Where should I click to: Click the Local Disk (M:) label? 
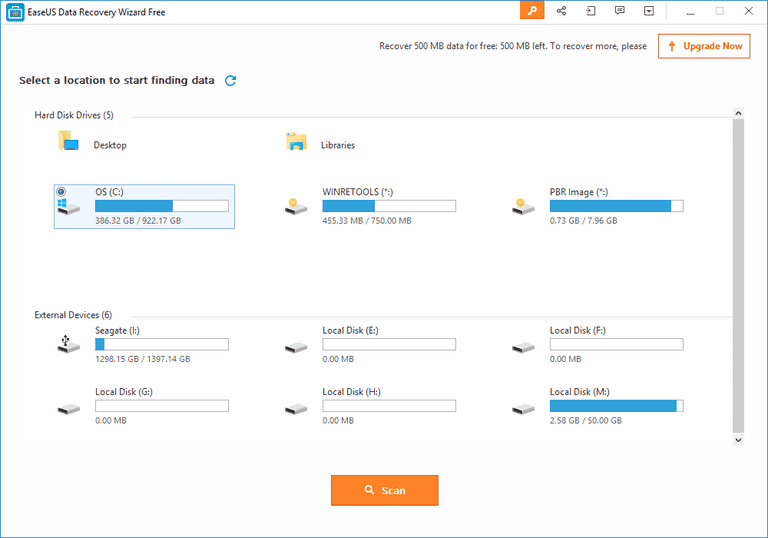(579, 392)
